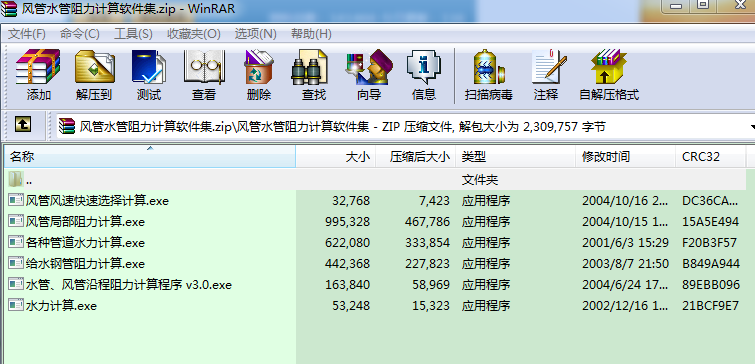Open the 命令(C) menu

coord(80,34)
